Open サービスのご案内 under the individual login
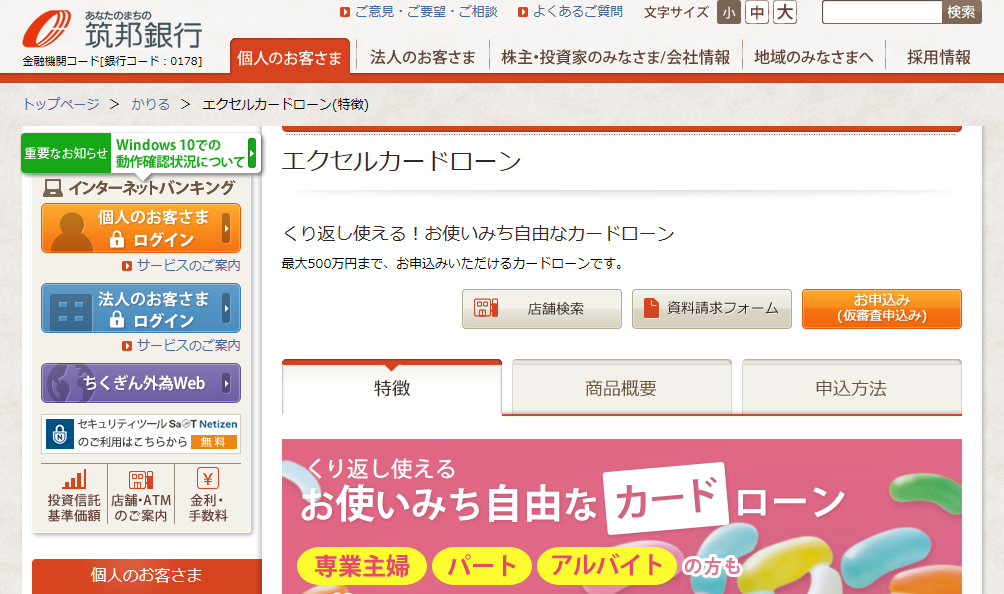This screenshot has width=1004, height=594. pyautogui.click(x=188, y=265)
